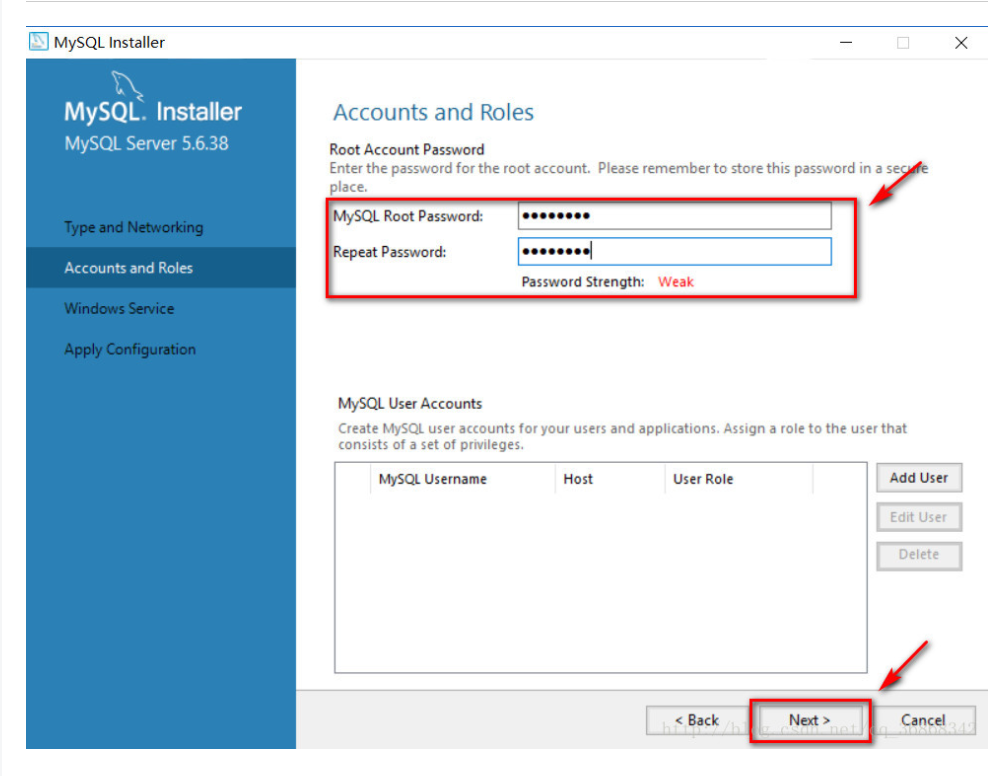Click the Root Account Password heading
This screenshot has width=1003, height=776.
(407, 150)
